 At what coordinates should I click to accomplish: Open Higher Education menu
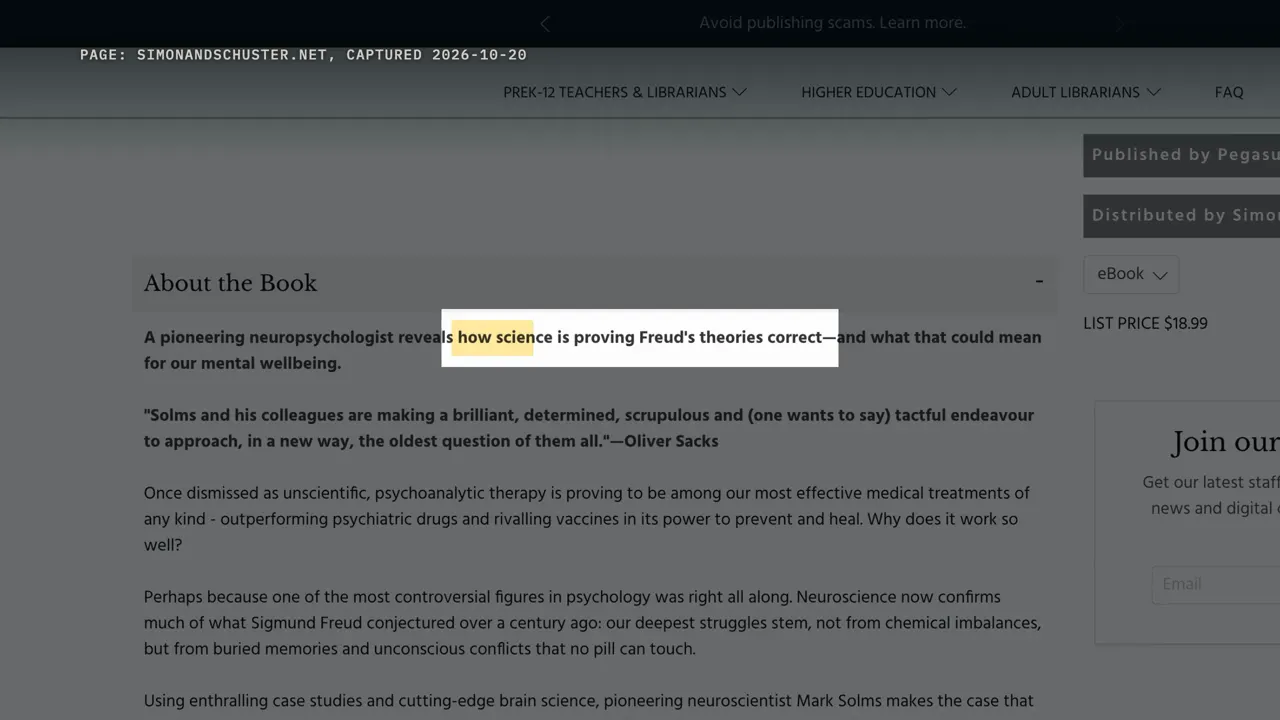879,92
